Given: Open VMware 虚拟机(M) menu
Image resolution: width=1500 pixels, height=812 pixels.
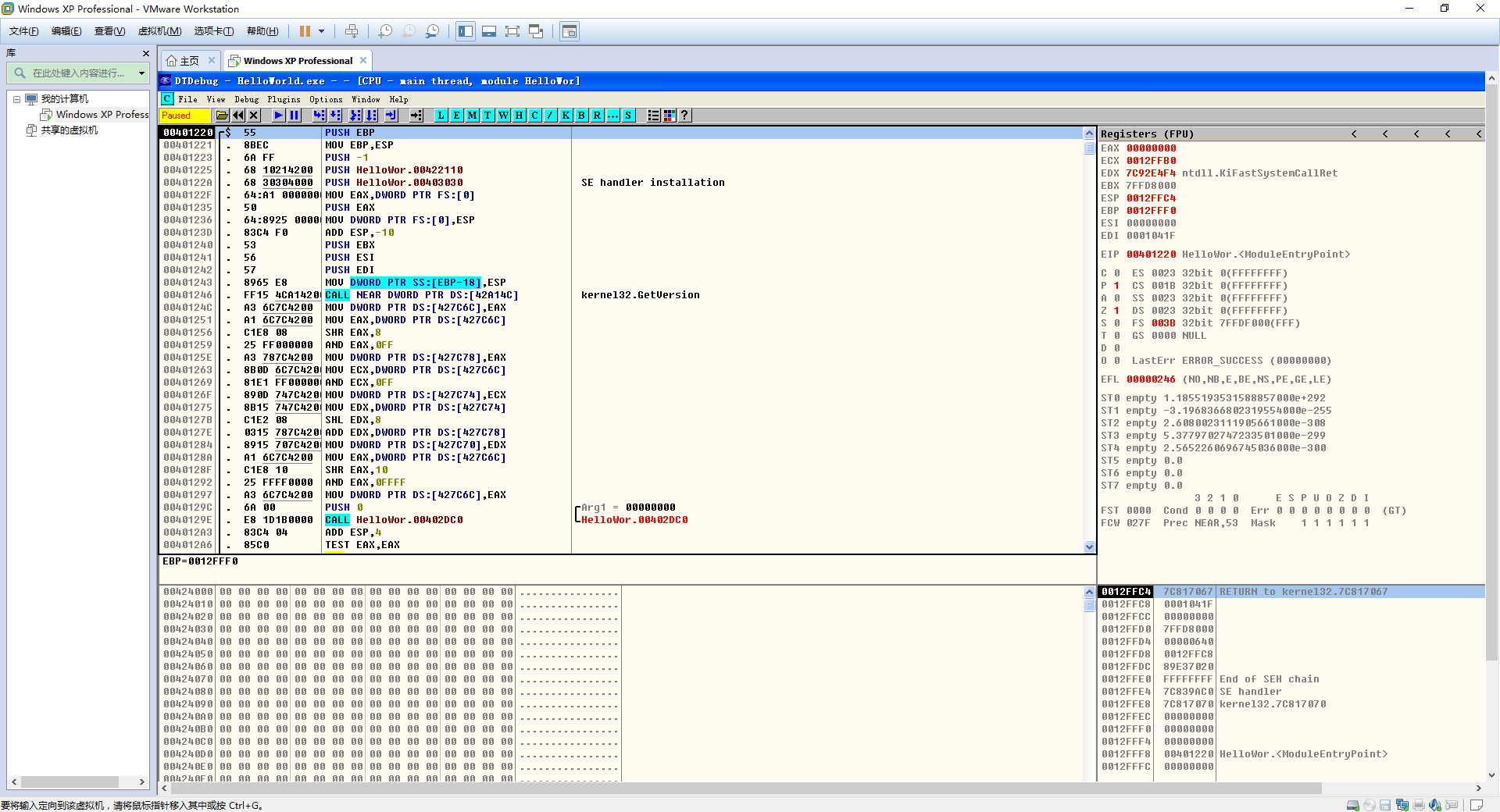Looking at the screenshot, I should 159,31.
